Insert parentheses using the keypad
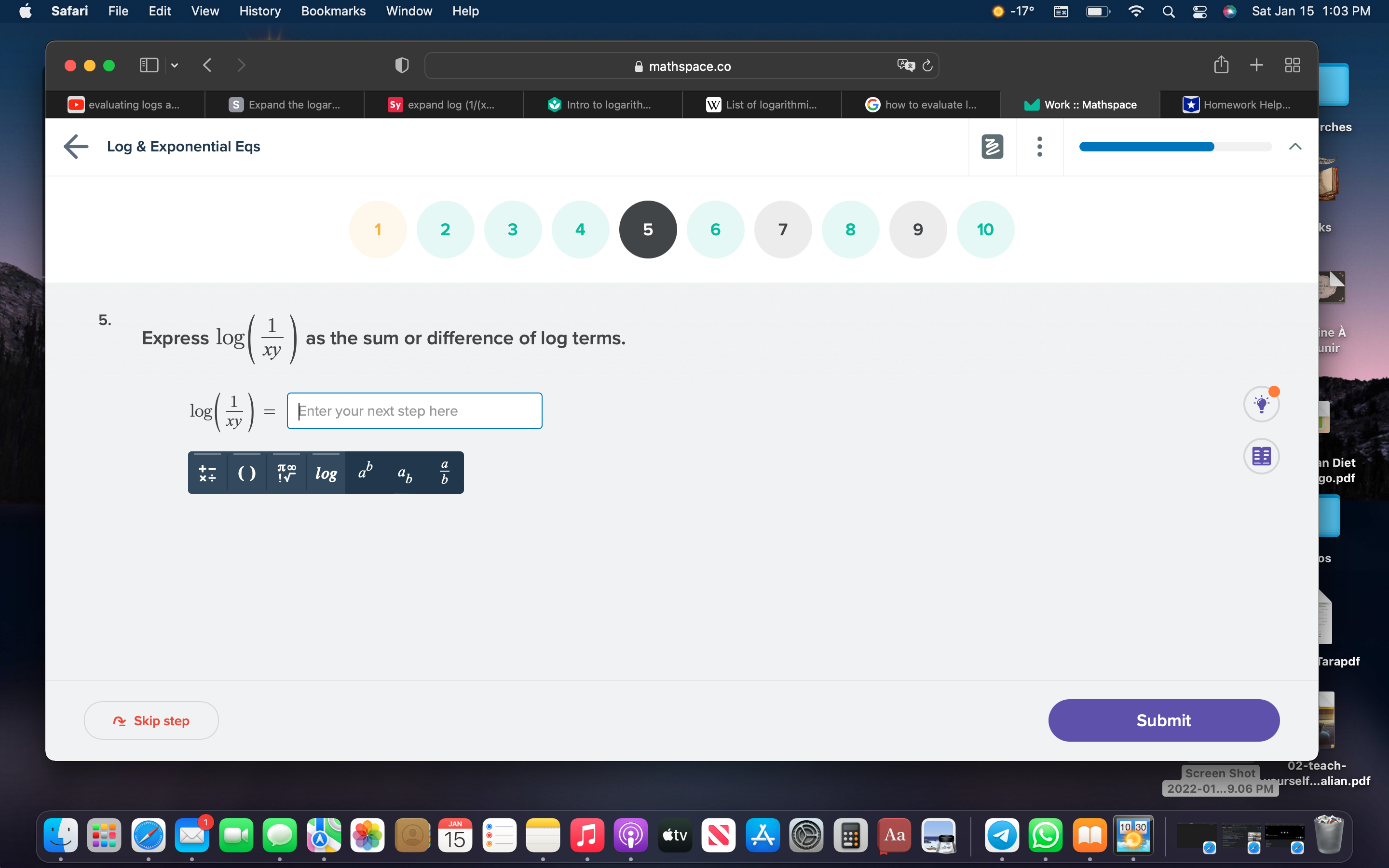 point(247,472)
